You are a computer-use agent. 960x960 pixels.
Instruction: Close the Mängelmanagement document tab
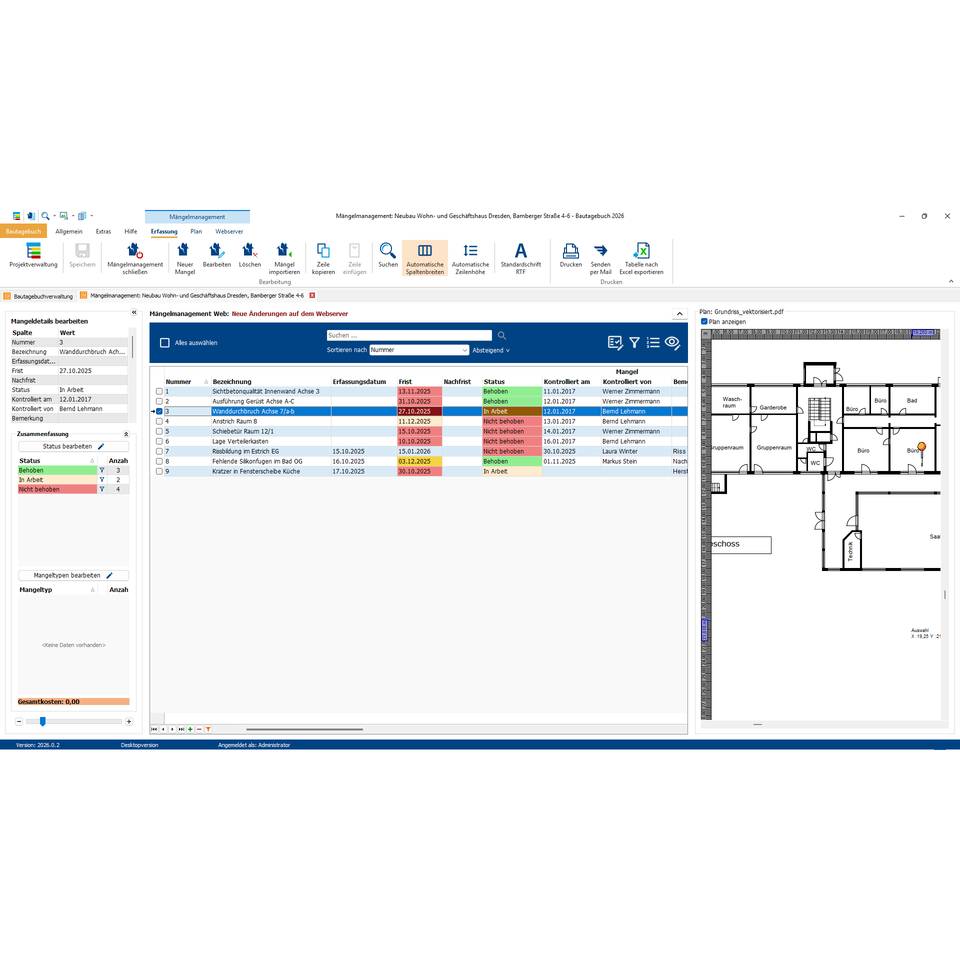click(x=312, y=295)
